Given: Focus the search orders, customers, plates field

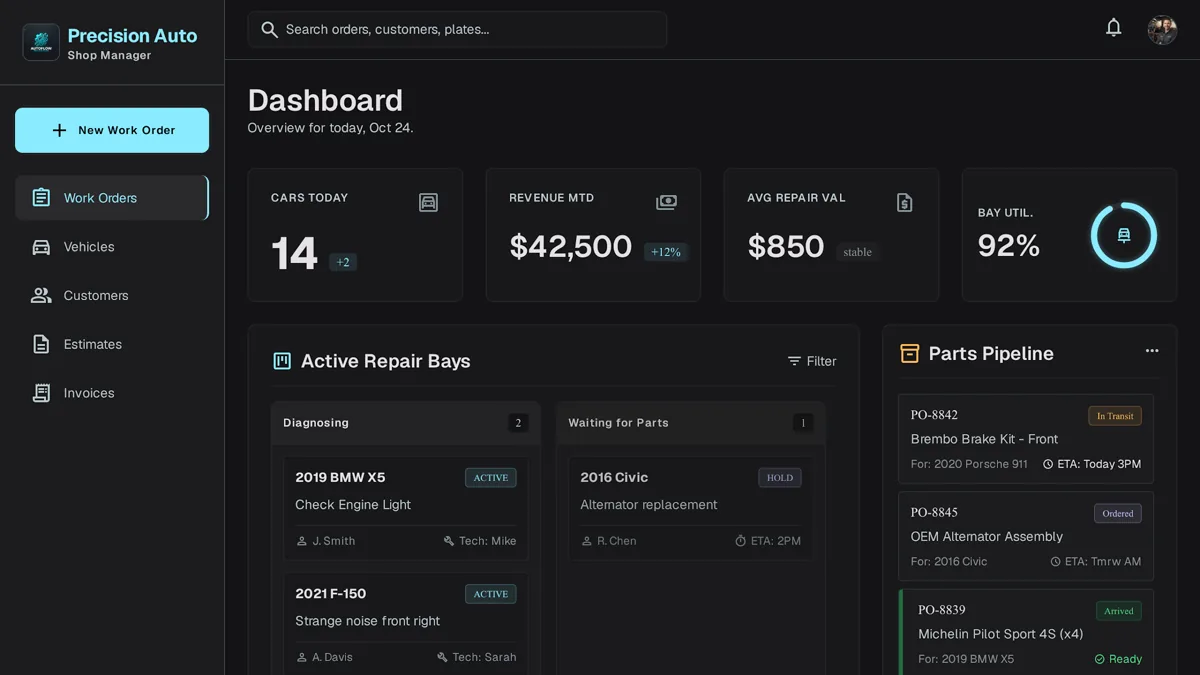Looking at the screenshot, I should point(457,30).
